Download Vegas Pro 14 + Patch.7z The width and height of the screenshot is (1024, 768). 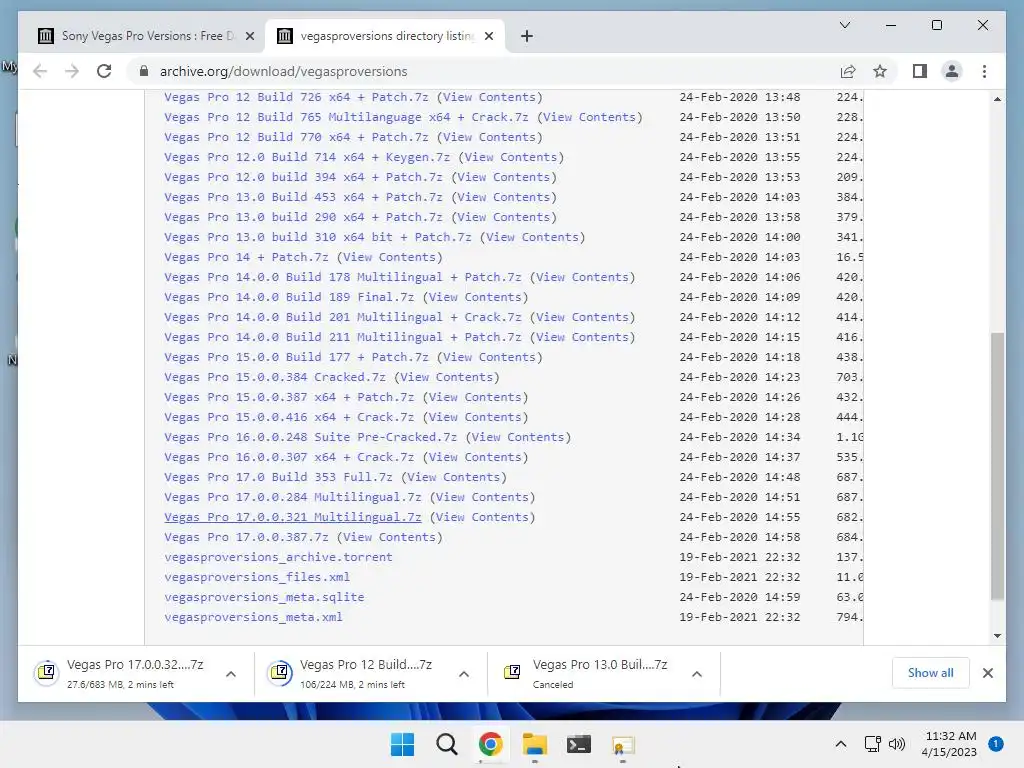[246, 257]
